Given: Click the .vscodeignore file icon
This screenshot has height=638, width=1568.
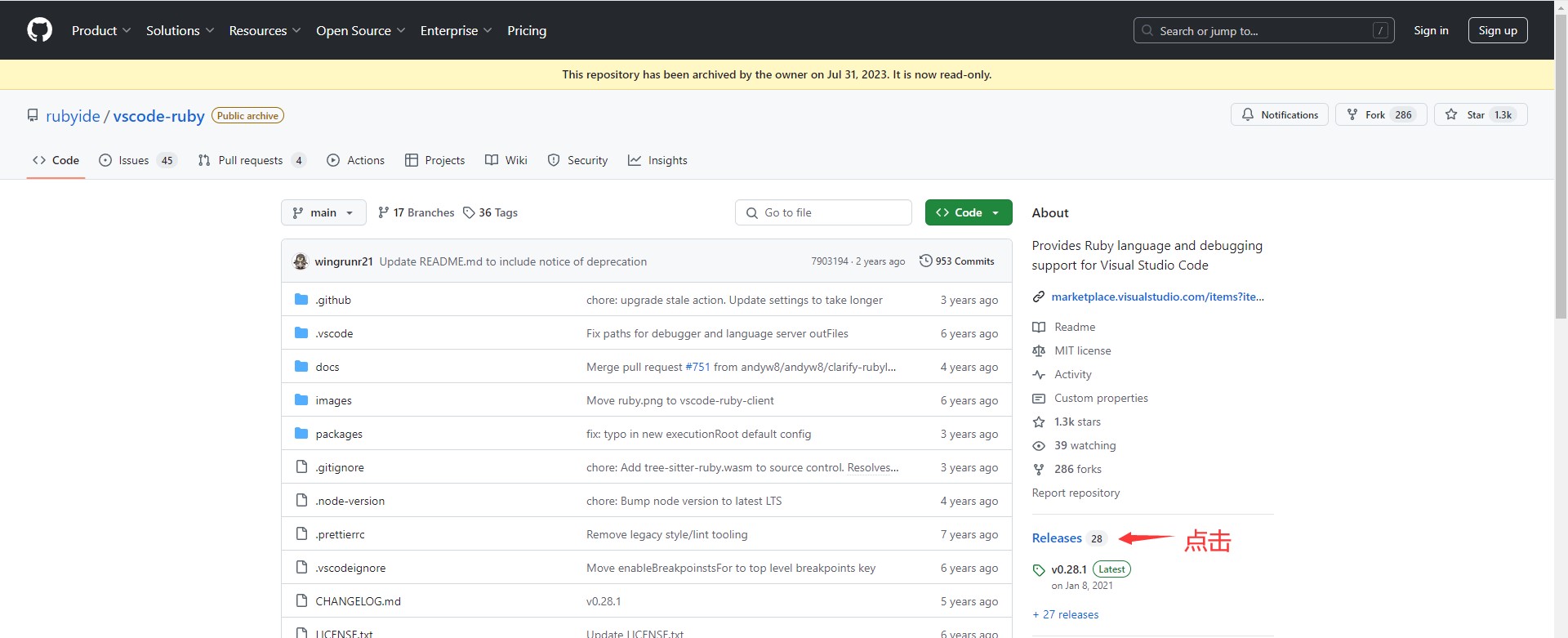Looking at the screenshot, I should click(x=301, y=568).
